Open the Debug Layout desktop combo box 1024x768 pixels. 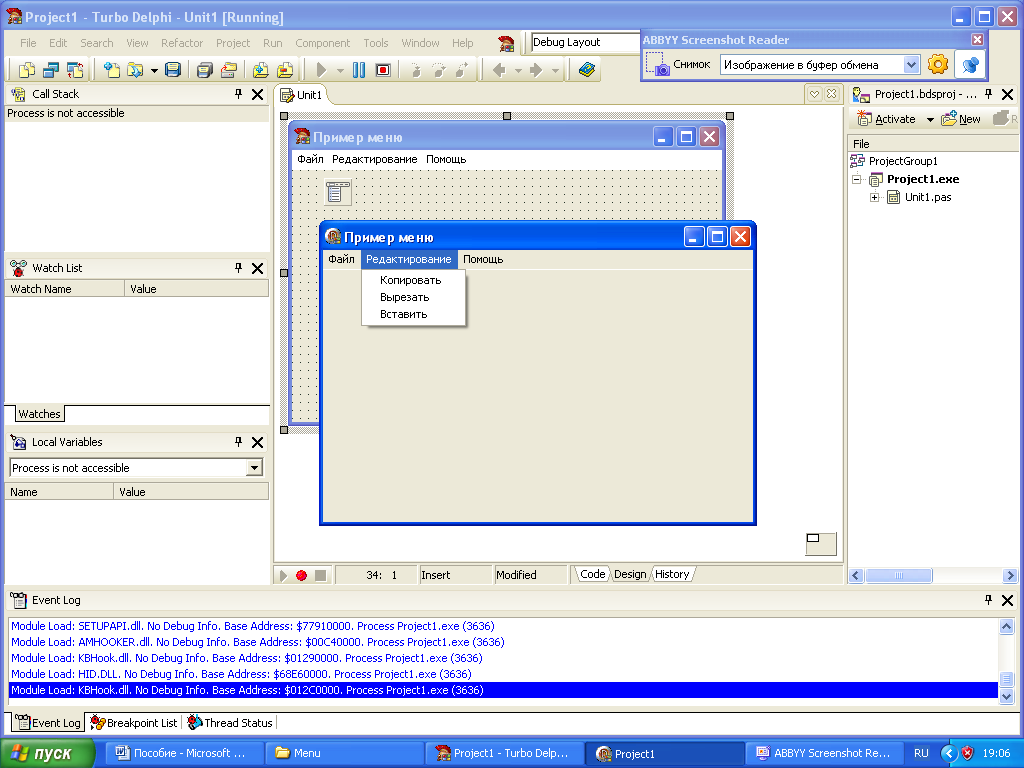click(585, 42)
